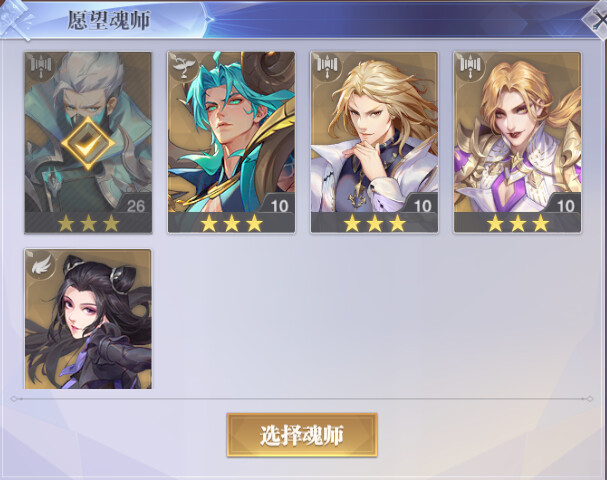Click the three stars under blonde man's card
Image resolution: width=607 pixels, height=480 pixels.
[374, 223]
